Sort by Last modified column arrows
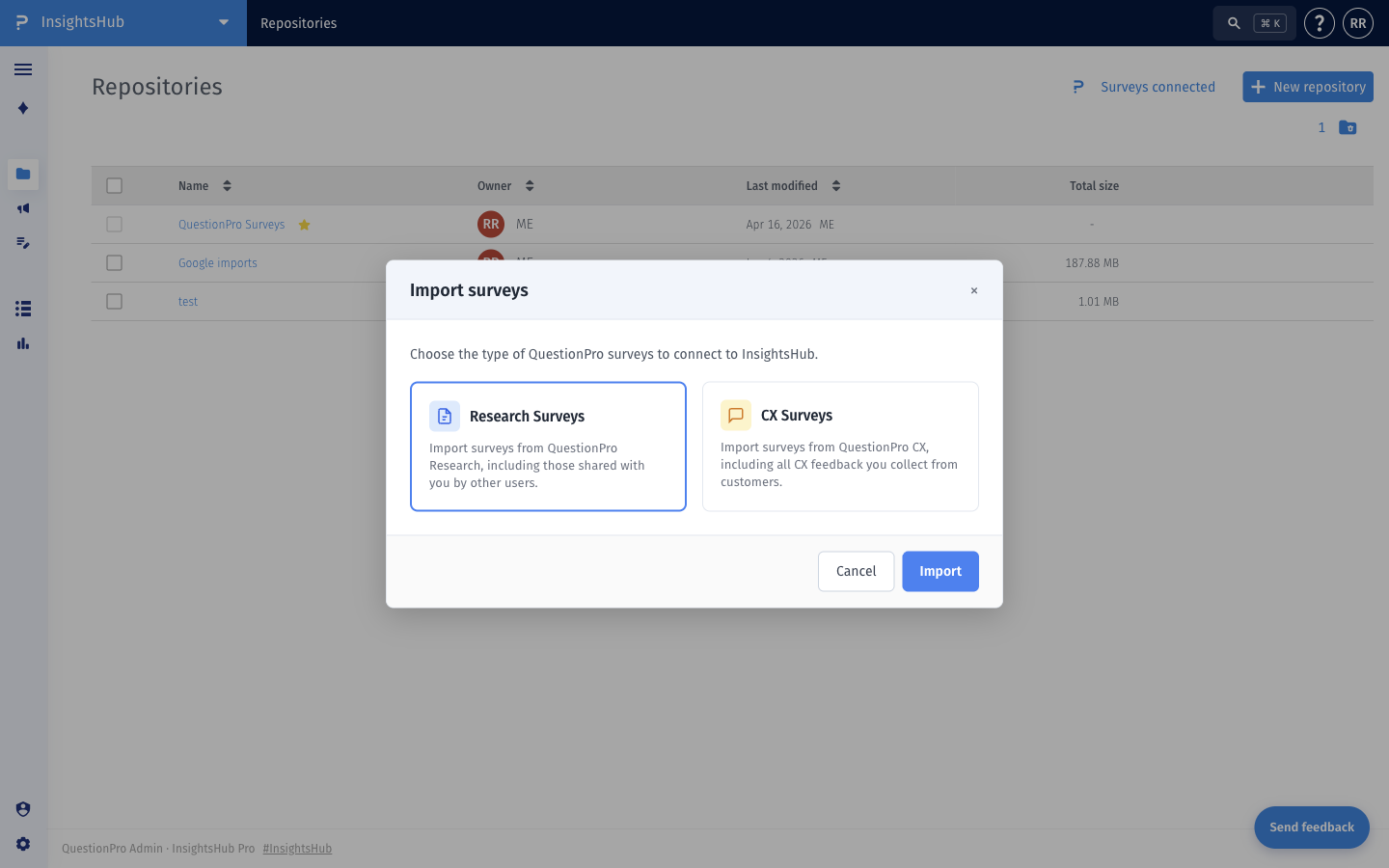1389x868 pixels. tap(836, 186)
